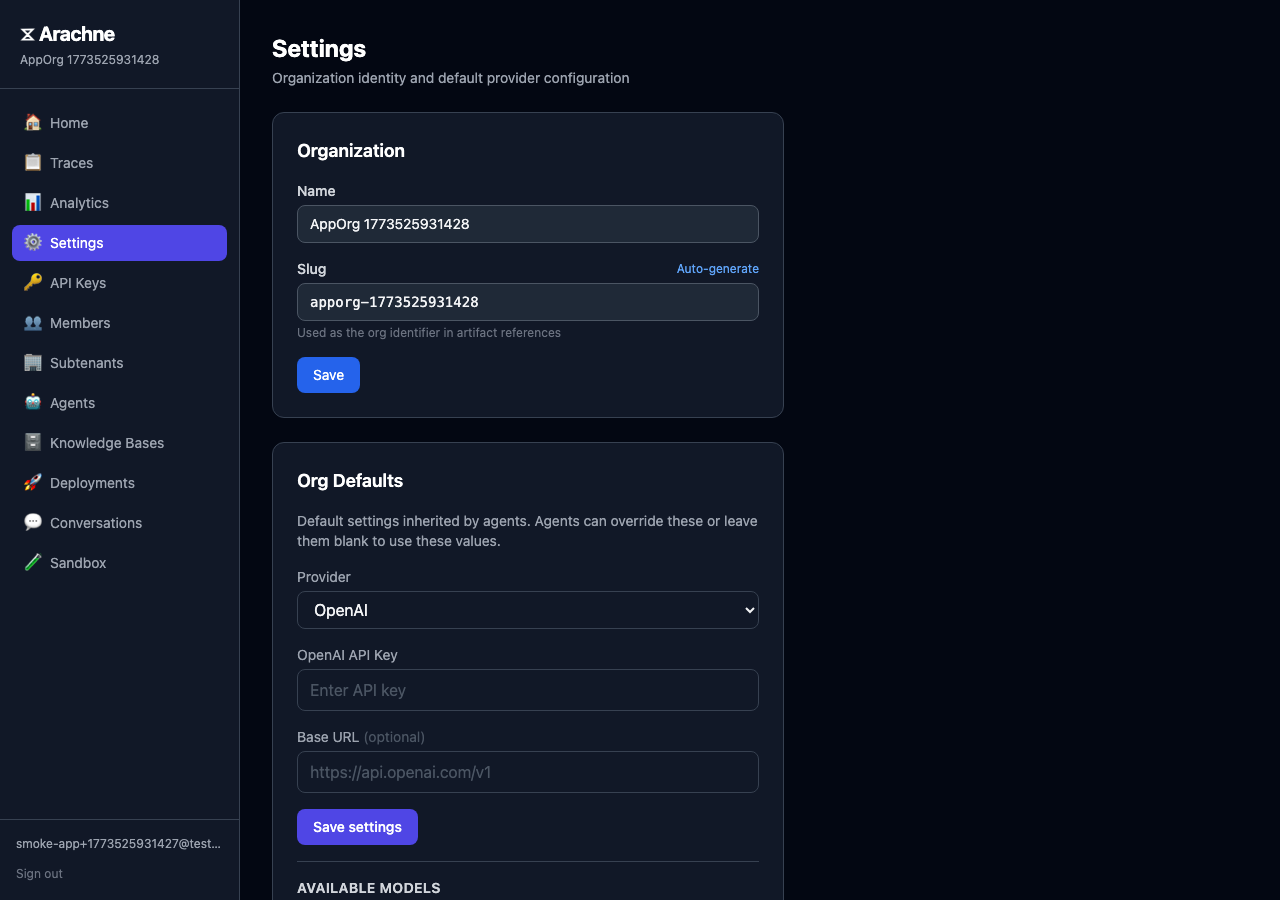Go to Knowledge Bases in sidebar

coord(107,443)
